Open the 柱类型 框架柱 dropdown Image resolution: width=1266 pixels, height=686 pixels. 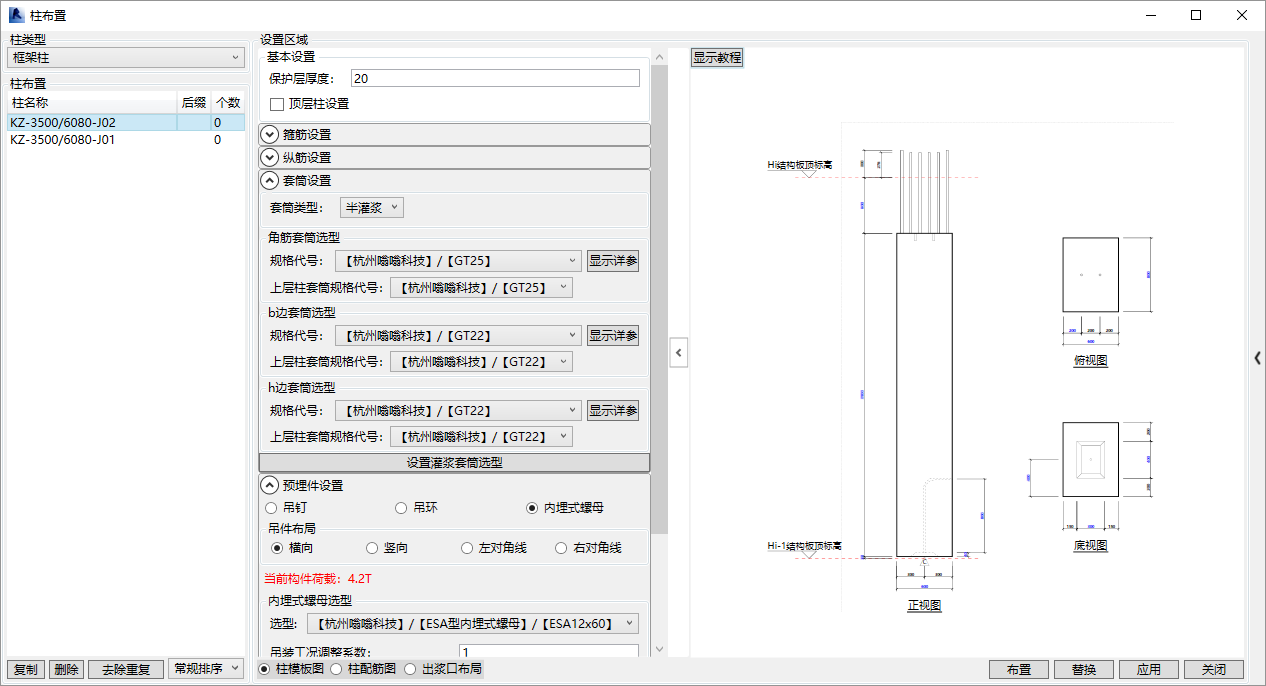click(x=126, y=58)
